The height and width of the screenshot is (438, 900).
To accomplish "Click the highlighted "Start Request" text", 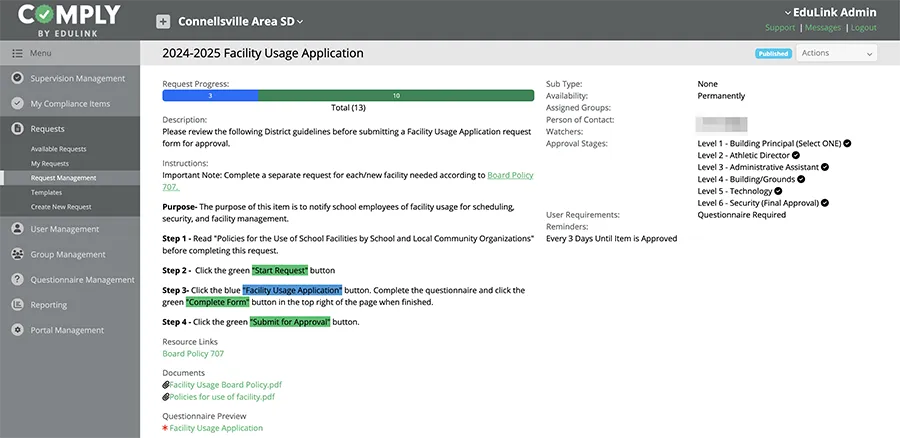I will (x=280, y=270).
